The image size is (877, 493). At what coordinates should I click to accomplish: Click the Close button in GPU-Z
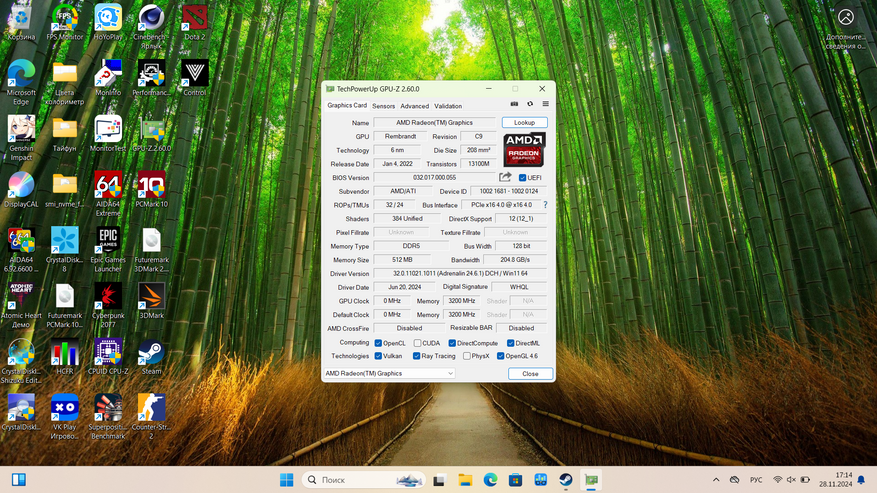click(x=530, y=373)
